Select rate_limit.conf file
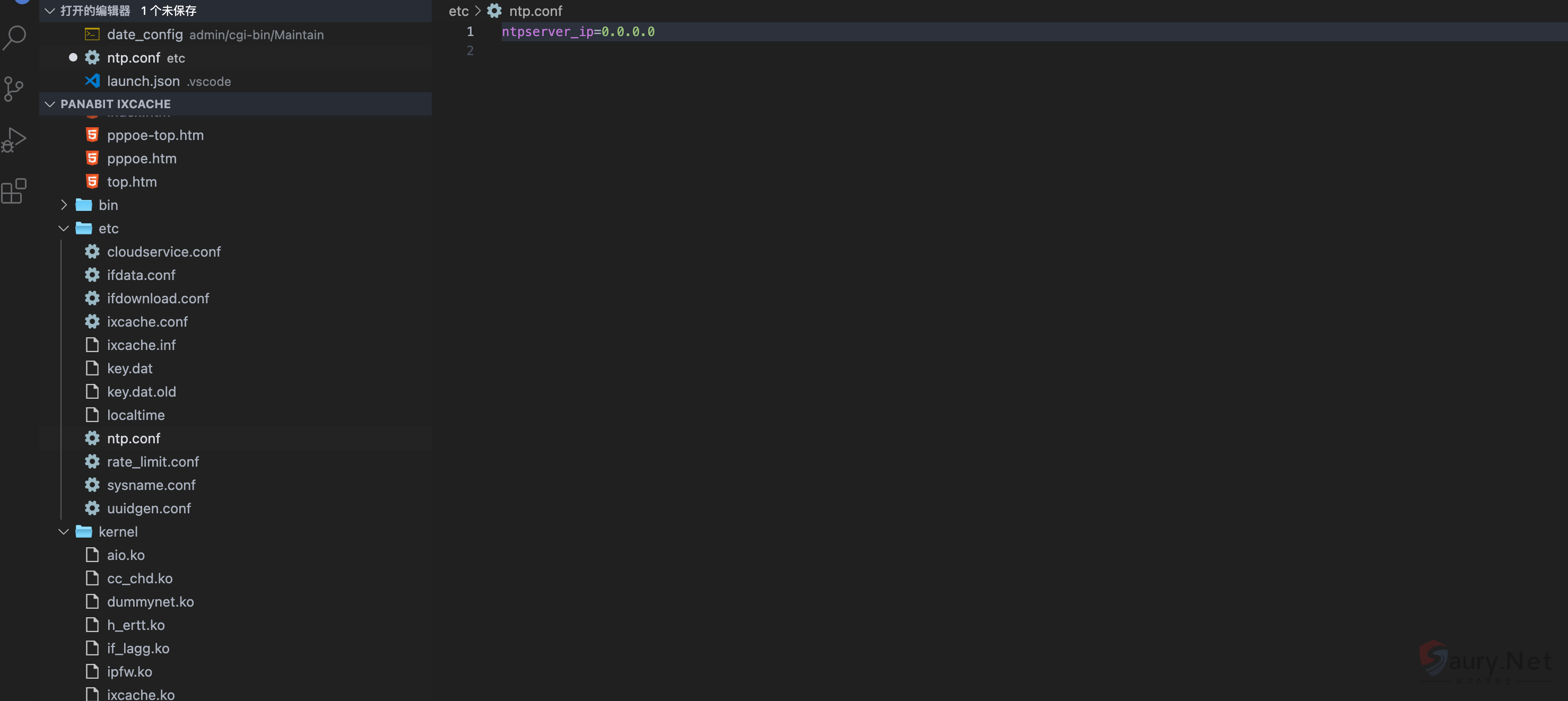 (x=153, y=461)
